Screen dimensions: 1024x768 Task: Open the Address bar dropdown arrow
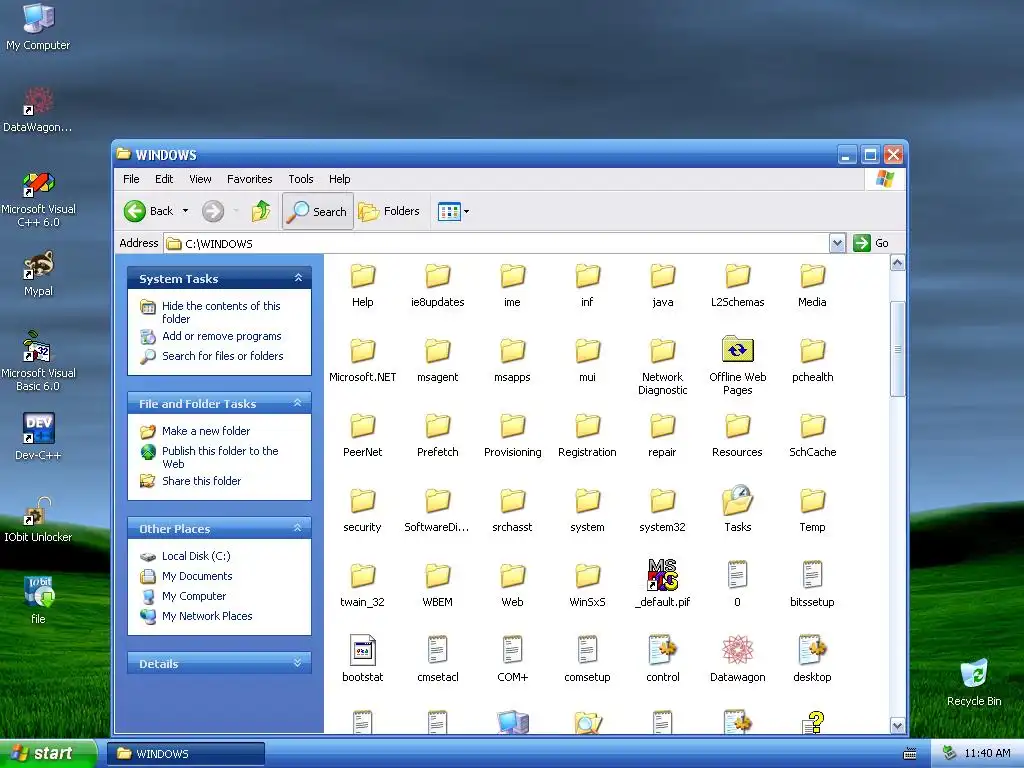[837, 243]
